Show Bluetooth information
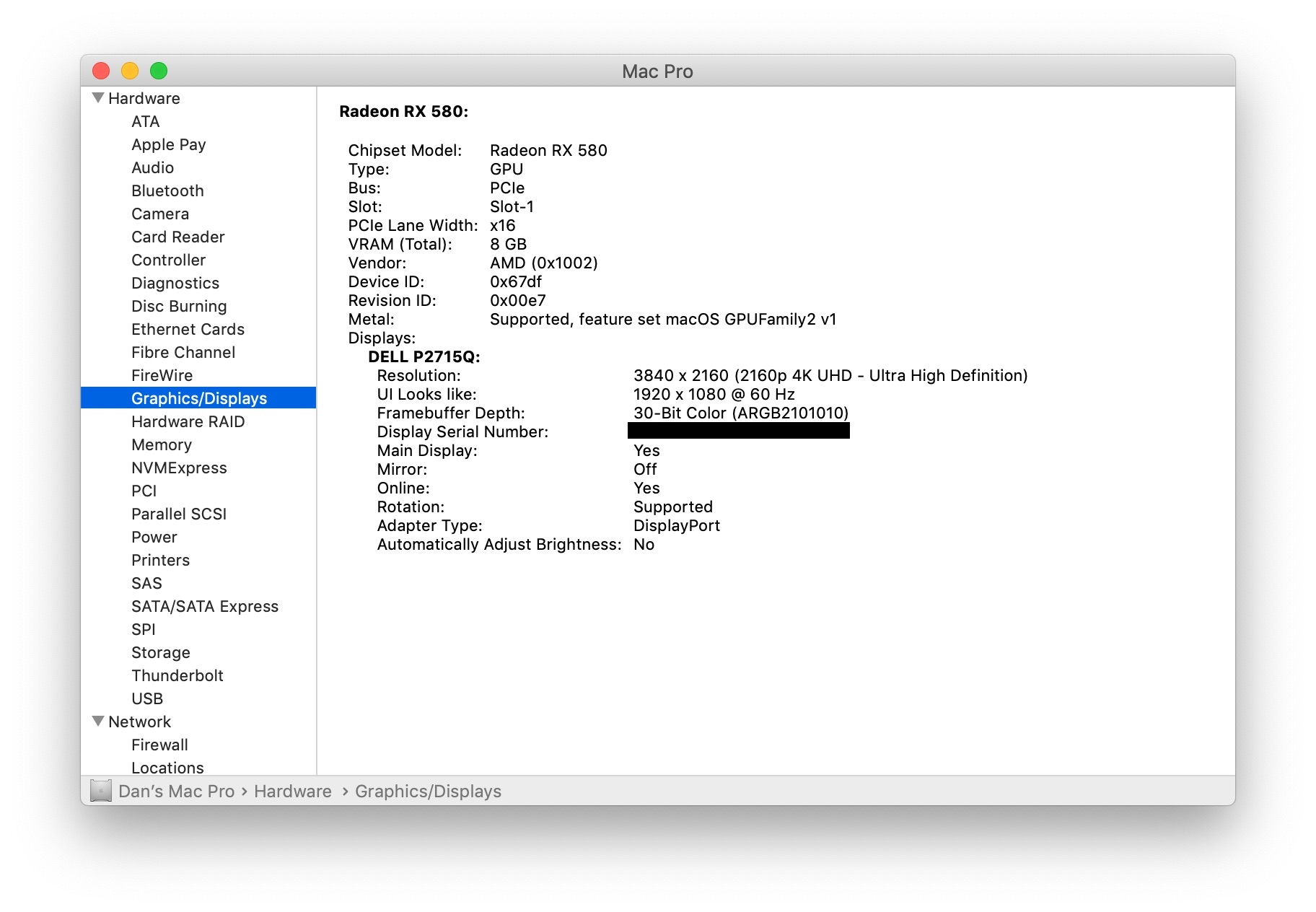Viewport: 1316px width, 912px height. [167, 190]
